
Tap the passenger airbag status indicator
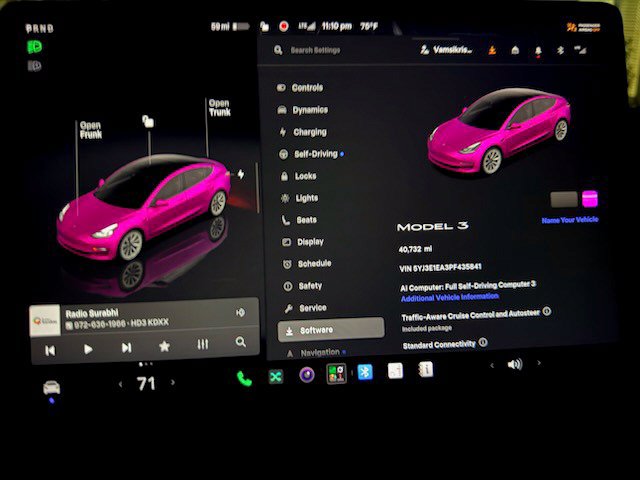pos(583,27)
